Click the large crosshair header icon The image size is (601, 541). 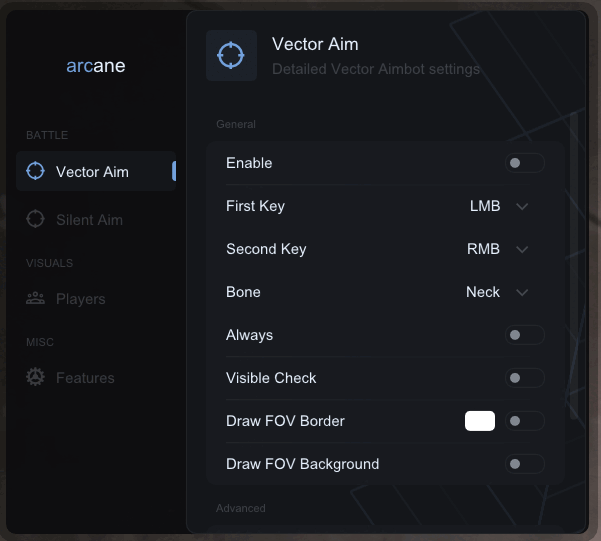tap(231, 55)
